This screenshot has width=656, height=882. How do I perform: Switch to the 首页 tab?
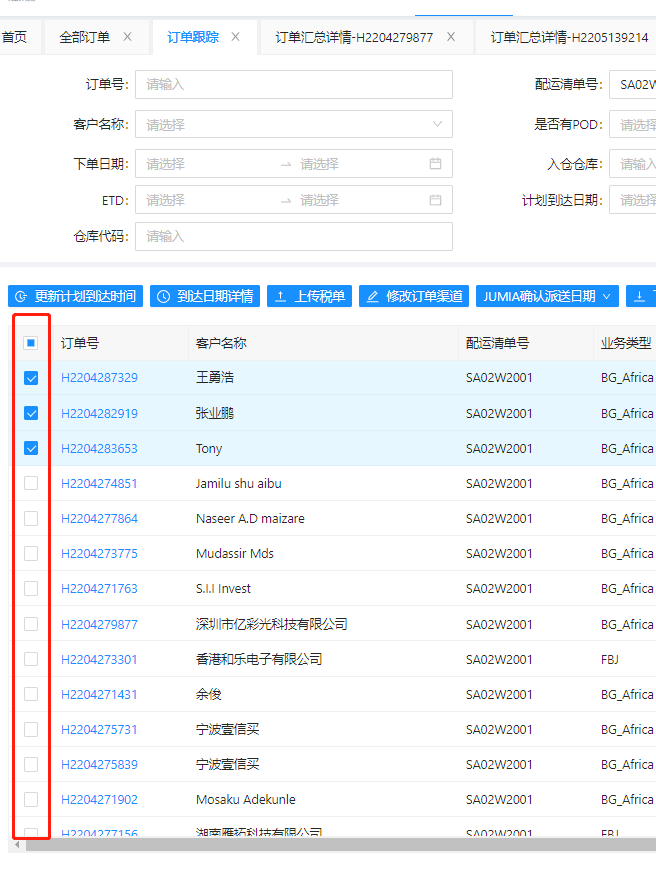pyautogui.click(x=14, y=37)
